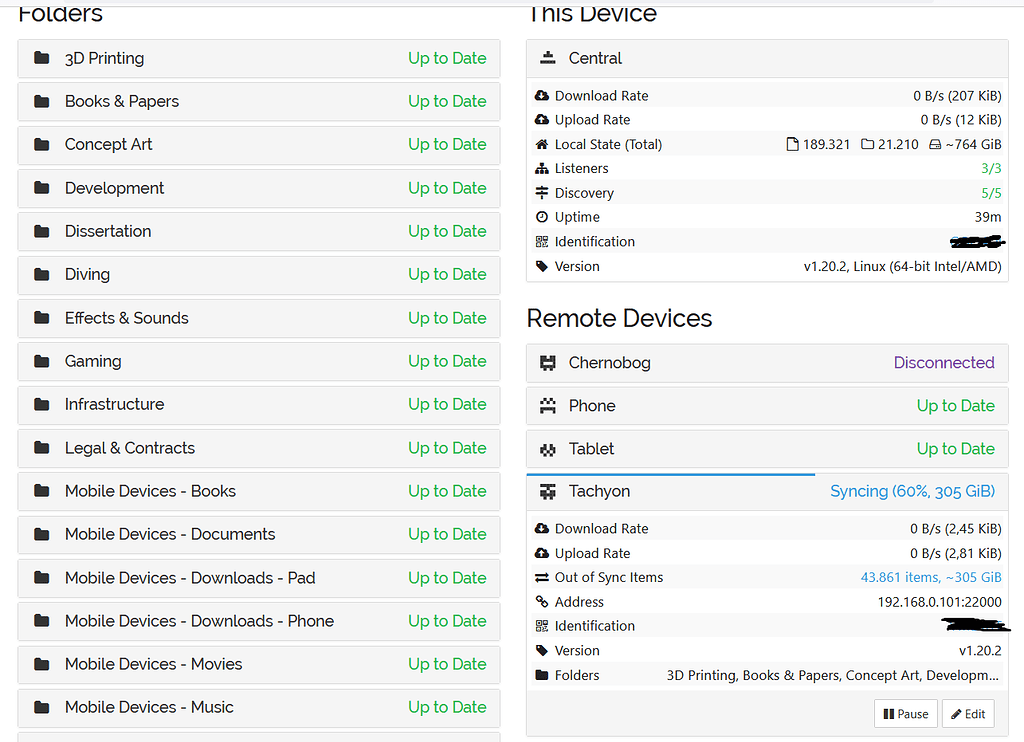Click the Phone device identicon

(x=547, y=406)
